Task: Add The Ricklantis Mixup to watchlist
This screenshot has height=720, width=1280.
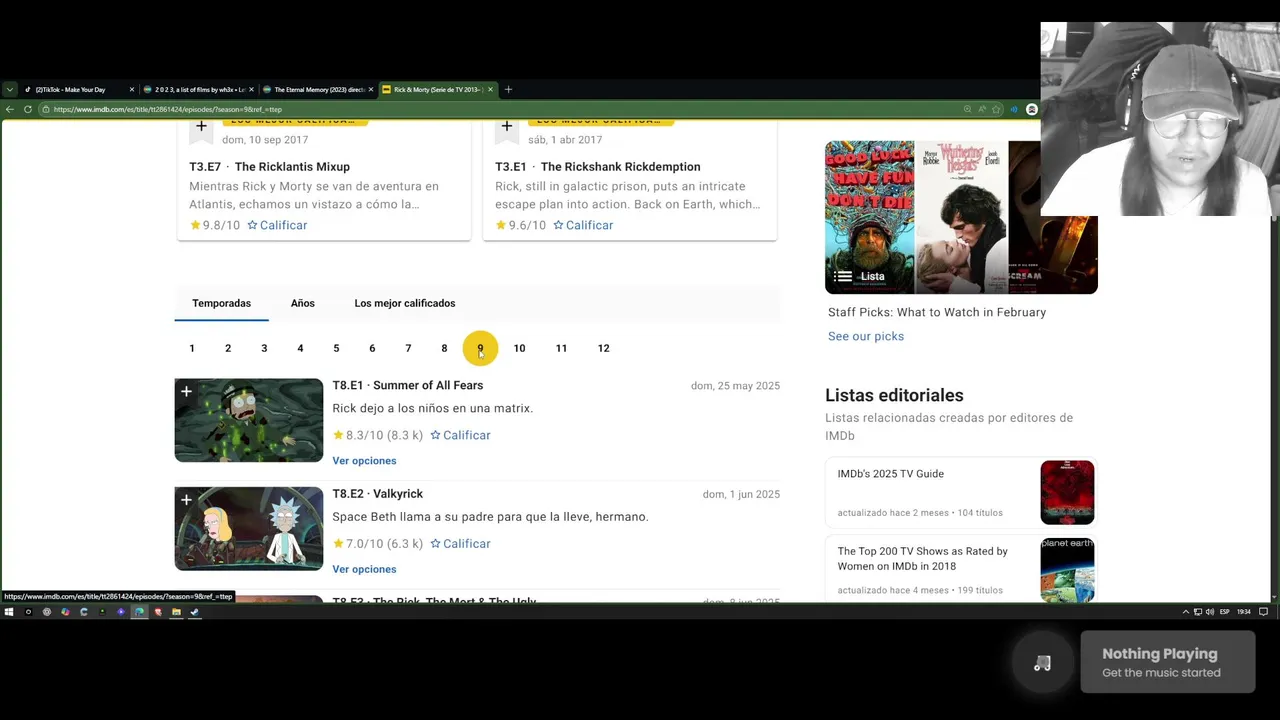Action: (201, 128)
